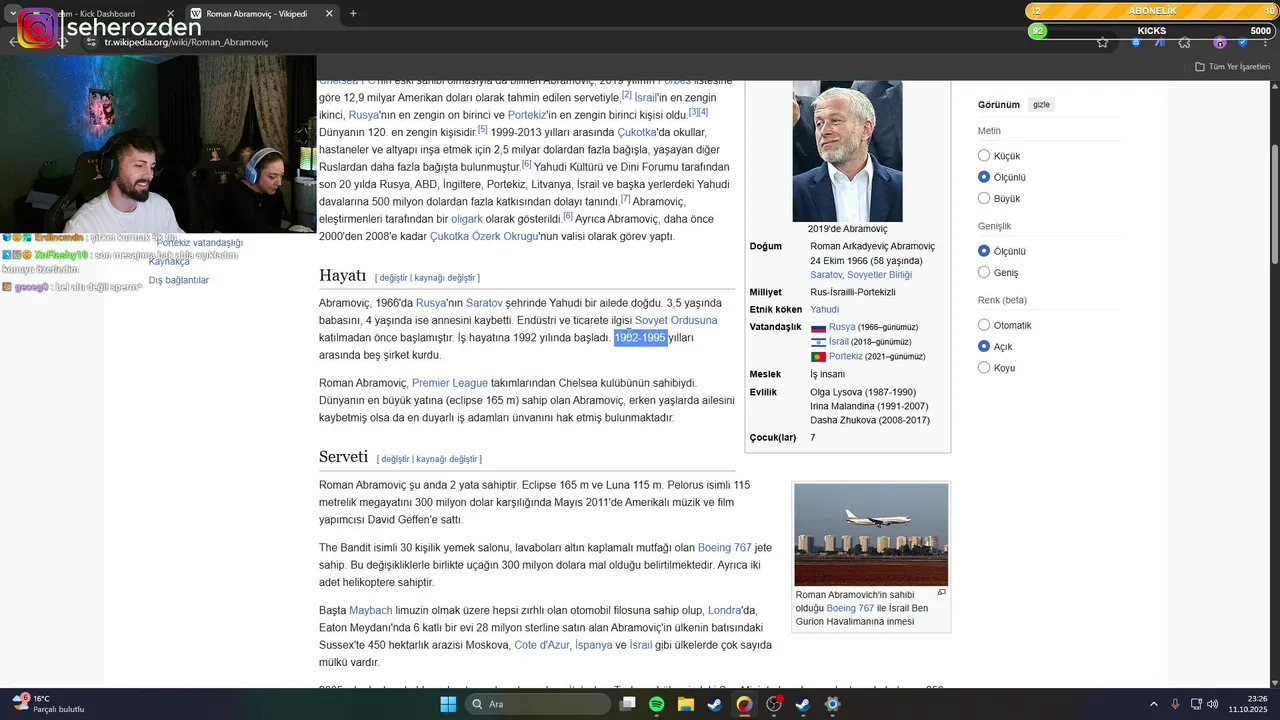Open the Çukotka Özerk Okrugu link

(x=484, y=237)
